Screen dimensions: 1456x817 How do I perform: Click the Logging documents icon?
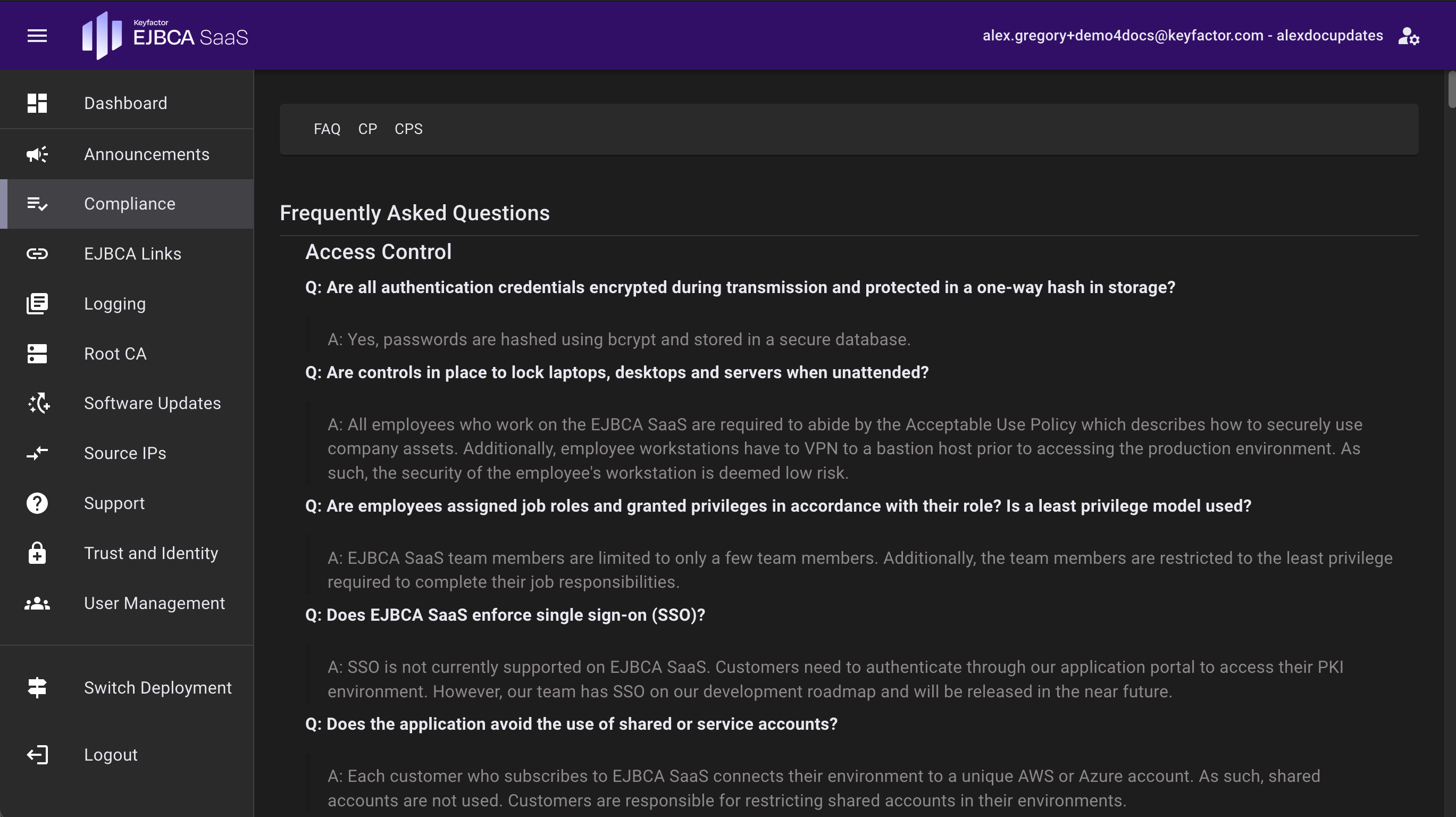click(37, 304)
